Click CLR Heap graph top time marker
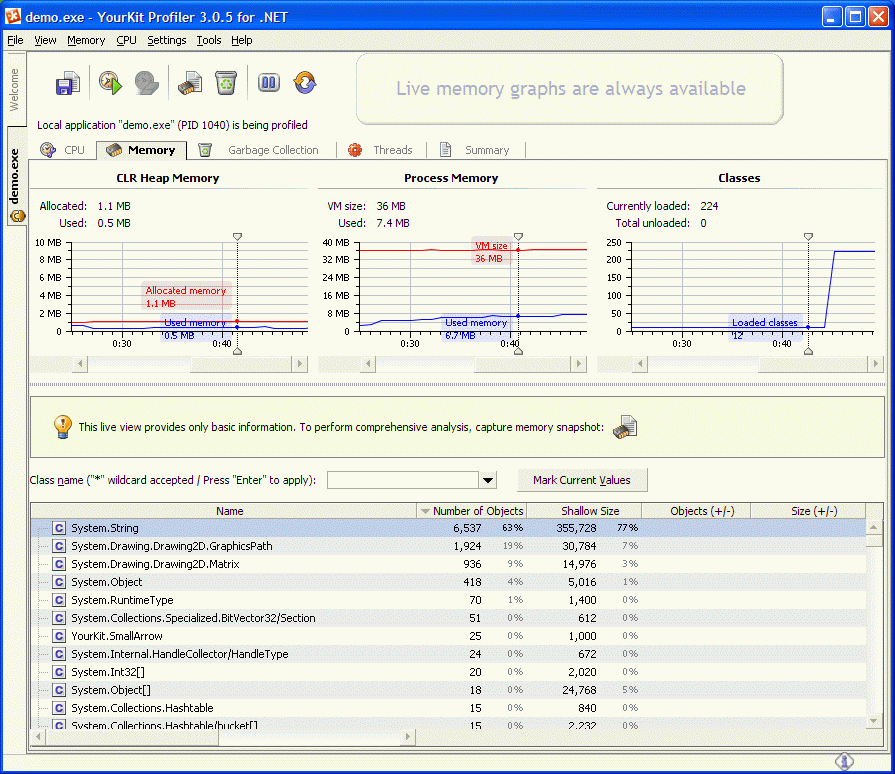Screen dimensions: 895x774 coord(237,236)
